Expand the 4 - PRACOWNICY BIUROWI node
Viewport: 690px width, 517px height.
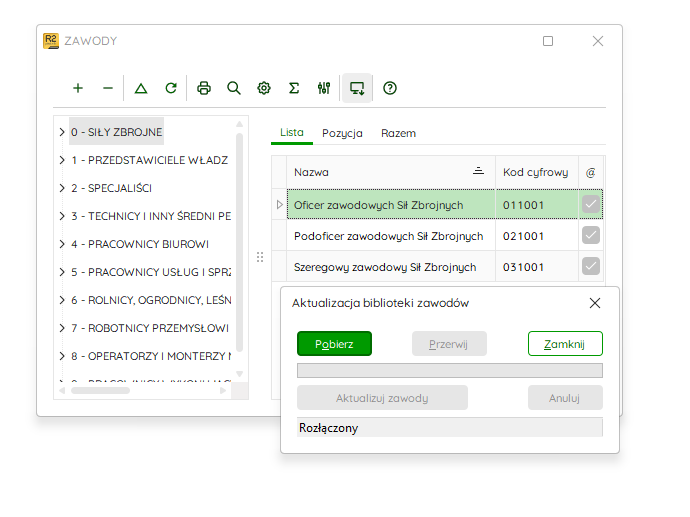pos(62,244)
